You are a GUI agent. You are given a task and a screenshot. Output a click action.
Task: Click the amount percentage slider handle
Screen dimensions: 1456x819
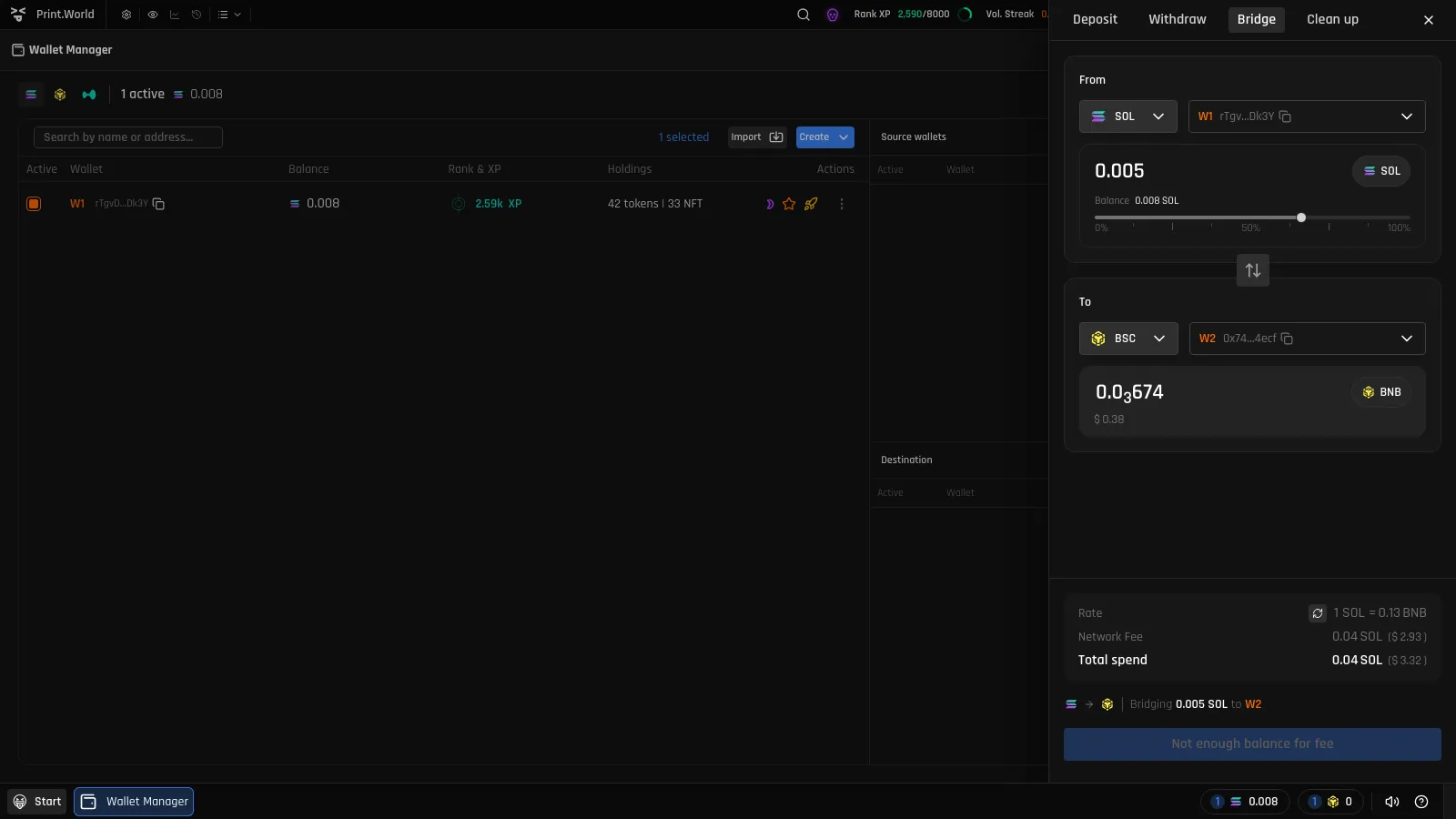[1301, 217]
